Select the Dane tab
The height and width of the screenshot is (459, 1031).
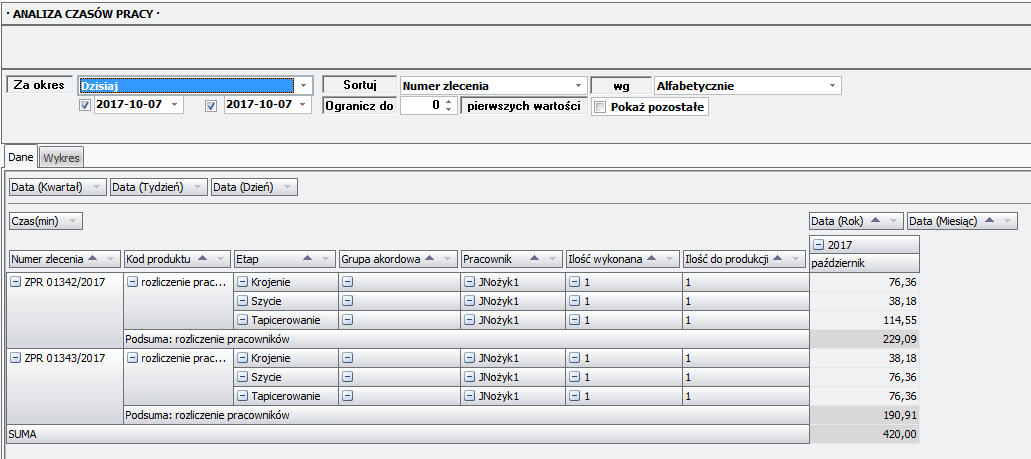[x=21, y=158]
